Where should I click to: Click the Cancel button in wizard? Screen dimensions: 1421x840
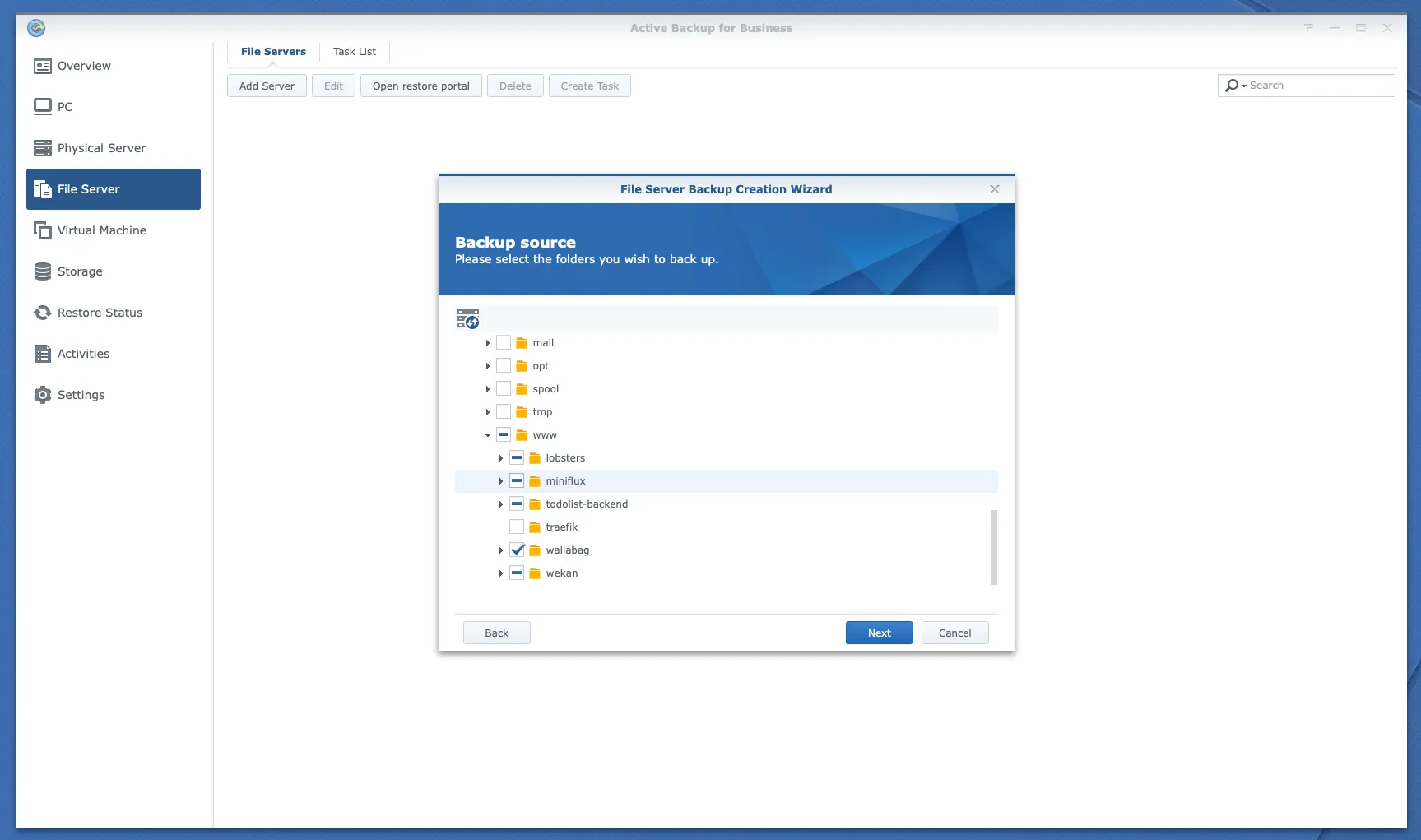pyautogui.click(x=955, y=633)
